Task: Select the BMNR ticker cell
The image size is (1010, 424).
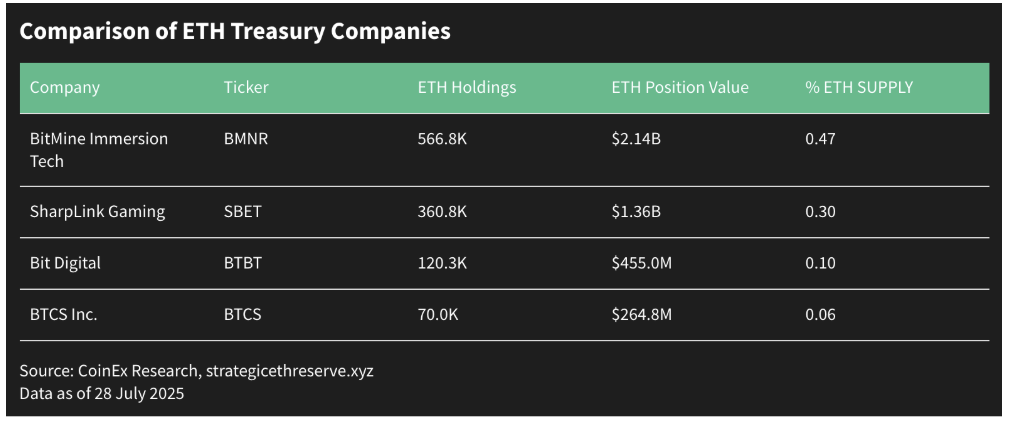Action: click(246, 138)
